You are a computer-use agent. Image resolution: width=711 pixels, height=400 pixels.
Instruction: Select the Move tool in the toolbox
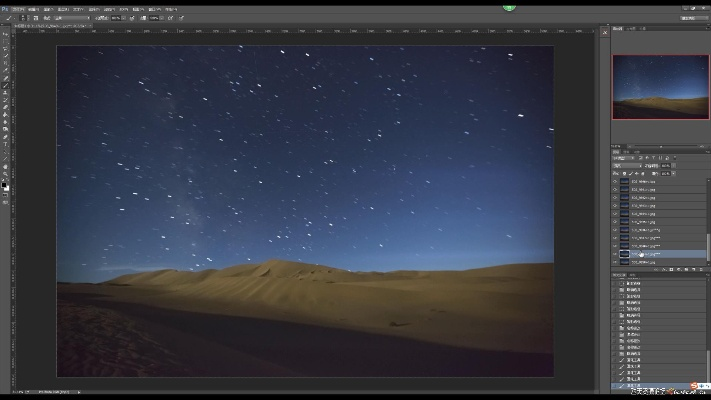[5, 34]
